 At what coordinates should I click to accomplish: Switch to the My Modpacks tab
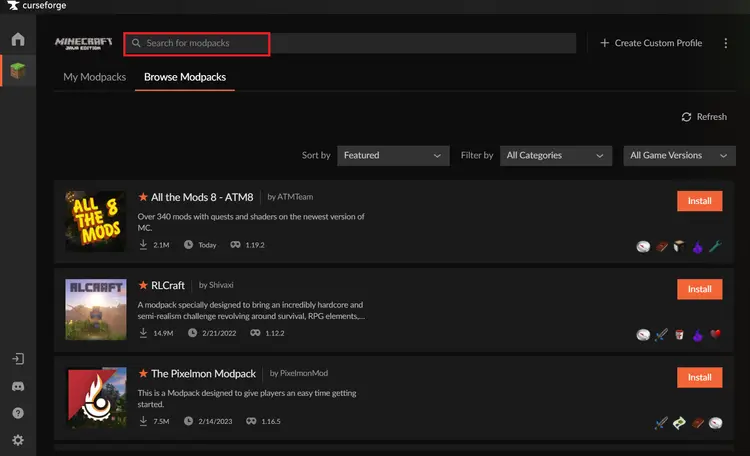click(x=95, y=77)
